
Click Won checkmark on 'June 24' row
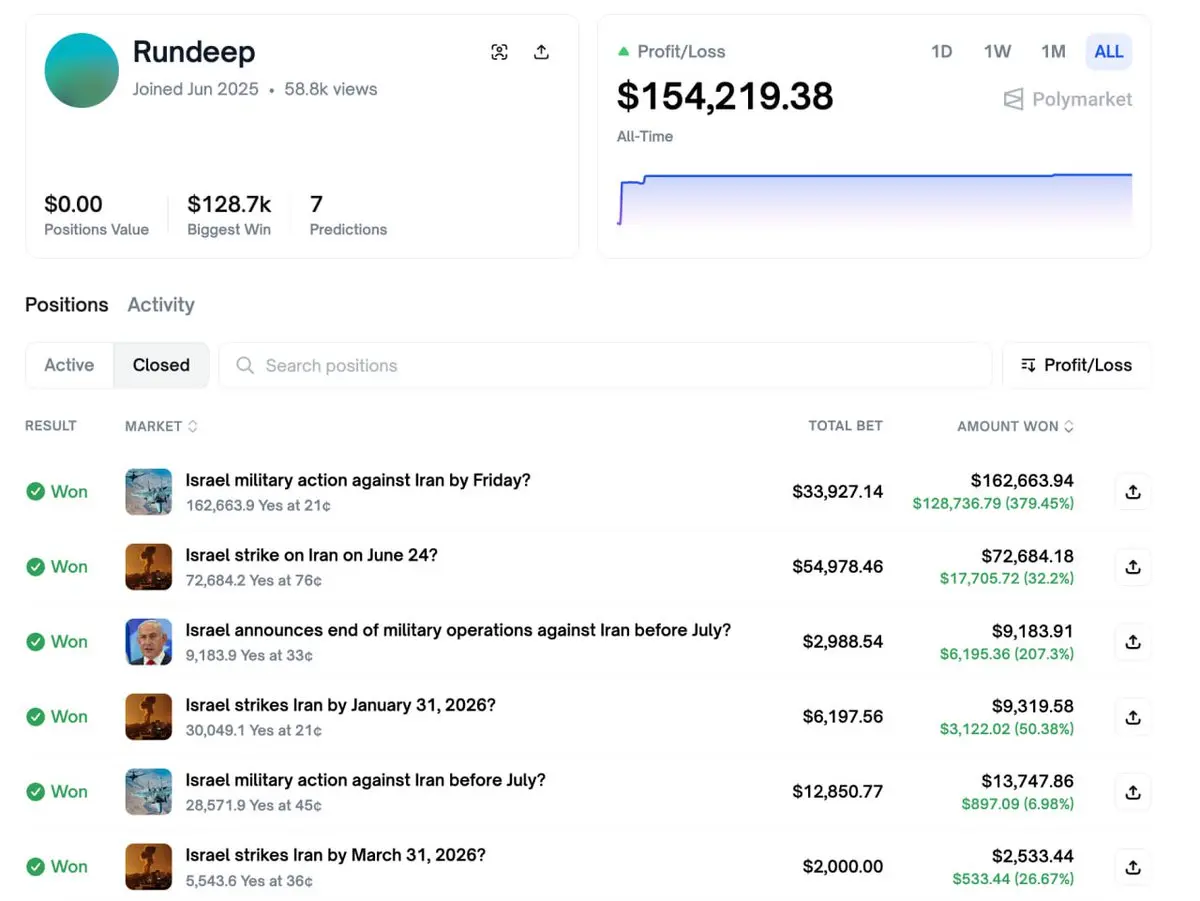click(35, 566)
